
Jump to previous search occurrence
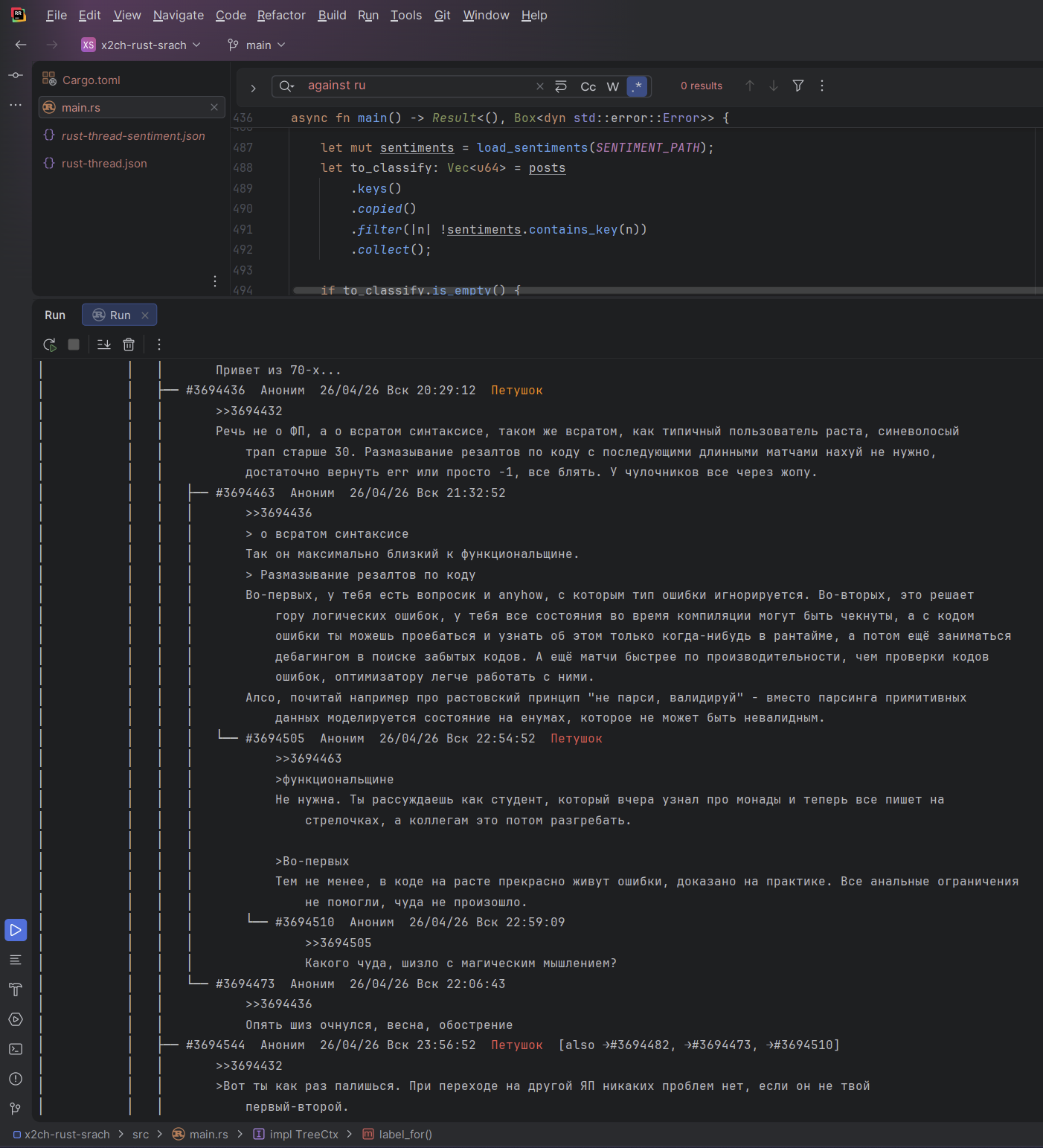tap(750, 86)
